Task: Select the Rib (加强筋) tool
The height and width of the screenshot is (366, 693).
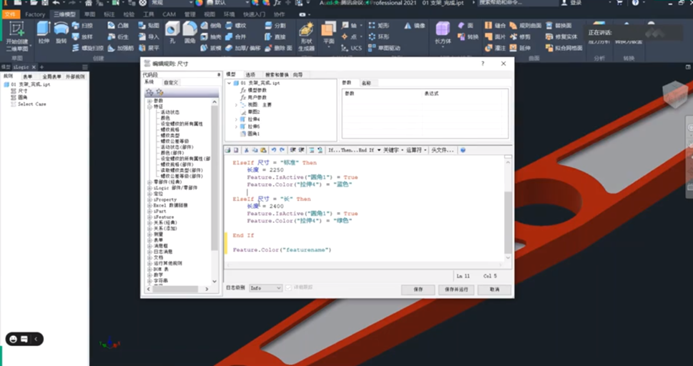Action: (x=120, y=48)
